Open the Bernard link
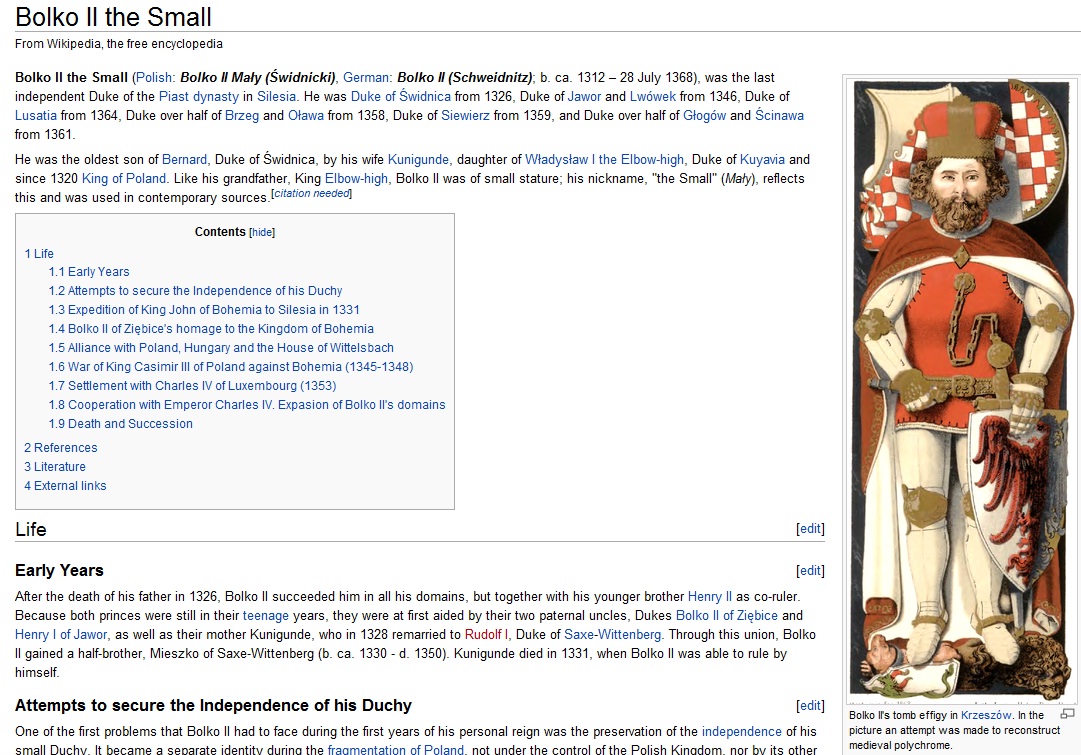 pos(184,160)
